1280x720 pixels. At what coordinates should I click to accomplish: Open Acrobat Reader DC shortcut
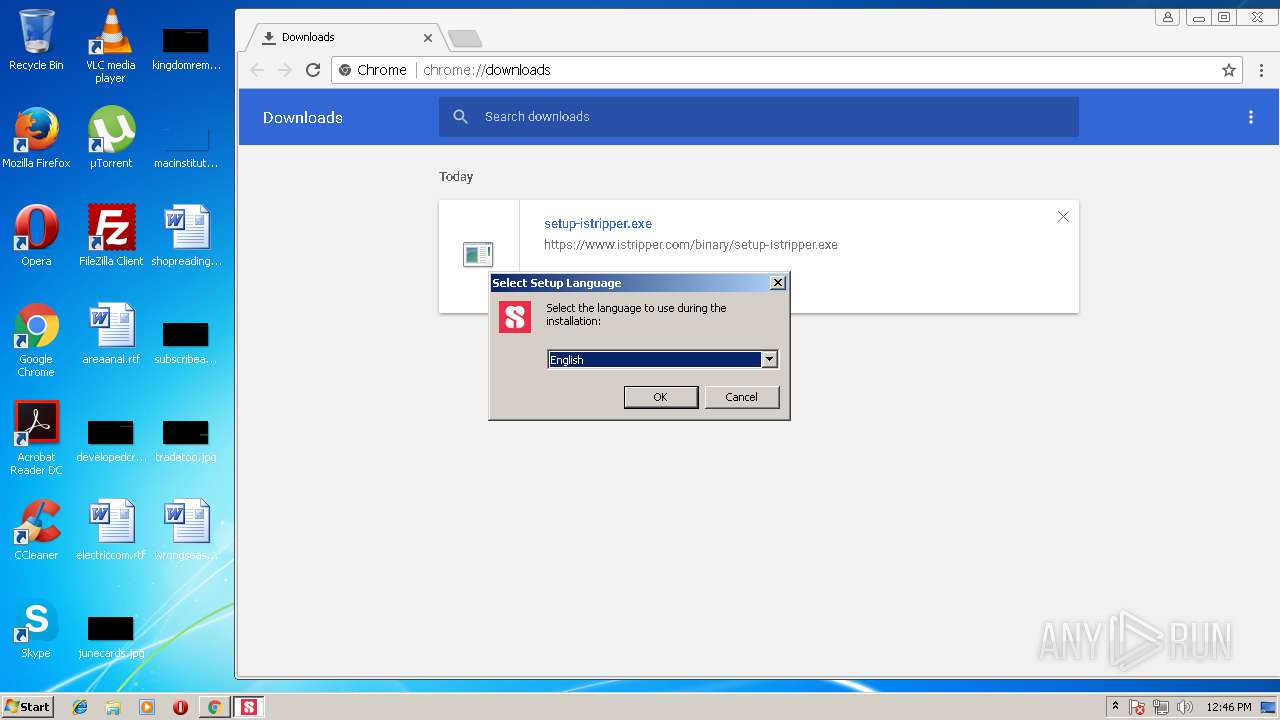[36, 438]
